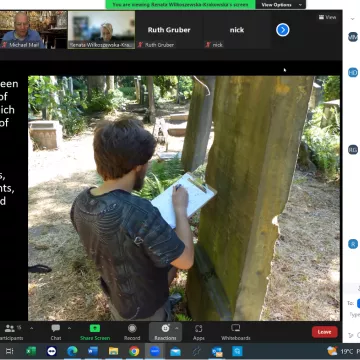Screen dimensions: 360x360
Task: Open the Mail app from the taskbar
Action: 175,351
